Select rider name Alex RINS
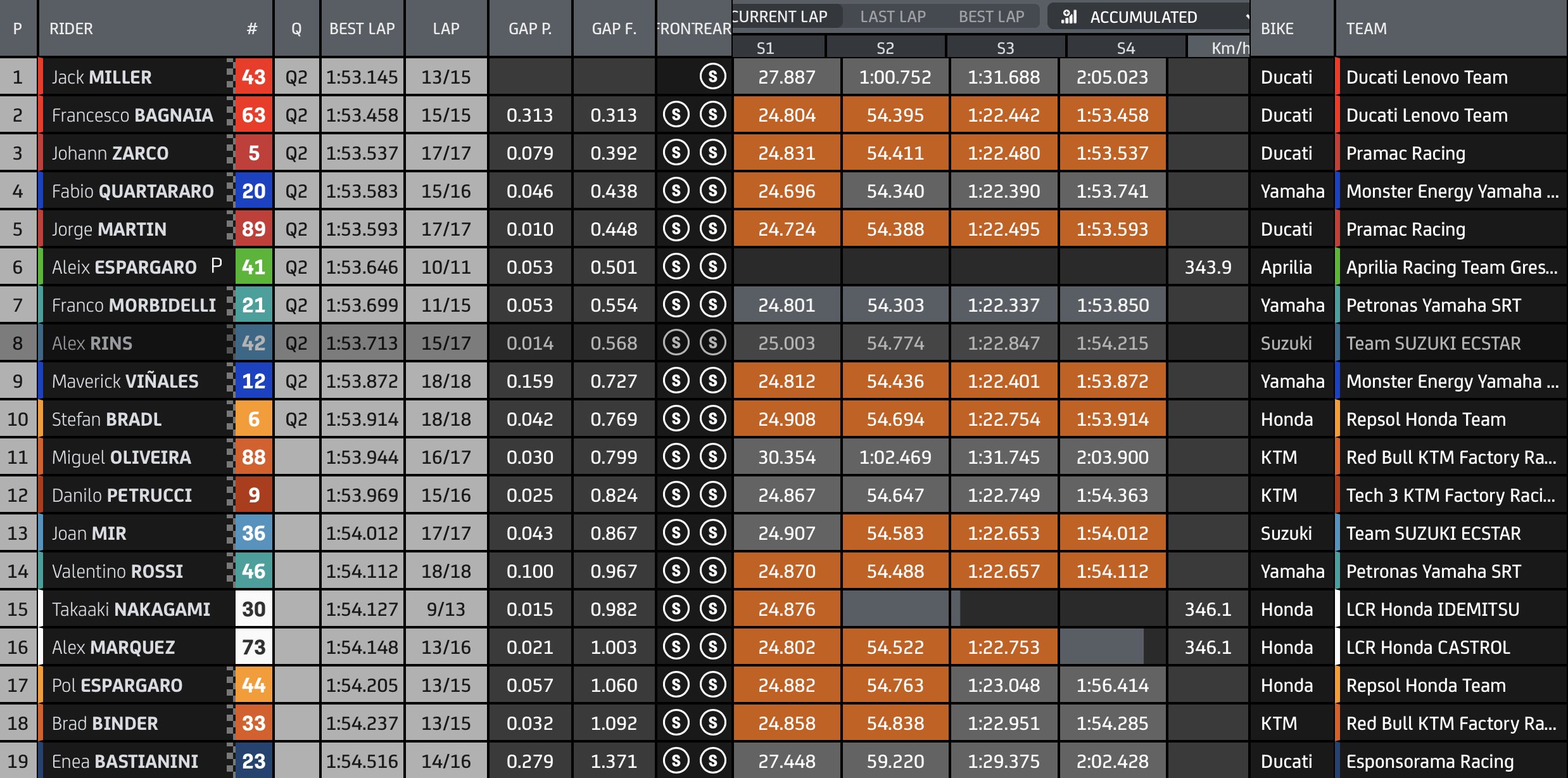The height and width of the screenshot is (778, 1568). [x=92, y=343]
